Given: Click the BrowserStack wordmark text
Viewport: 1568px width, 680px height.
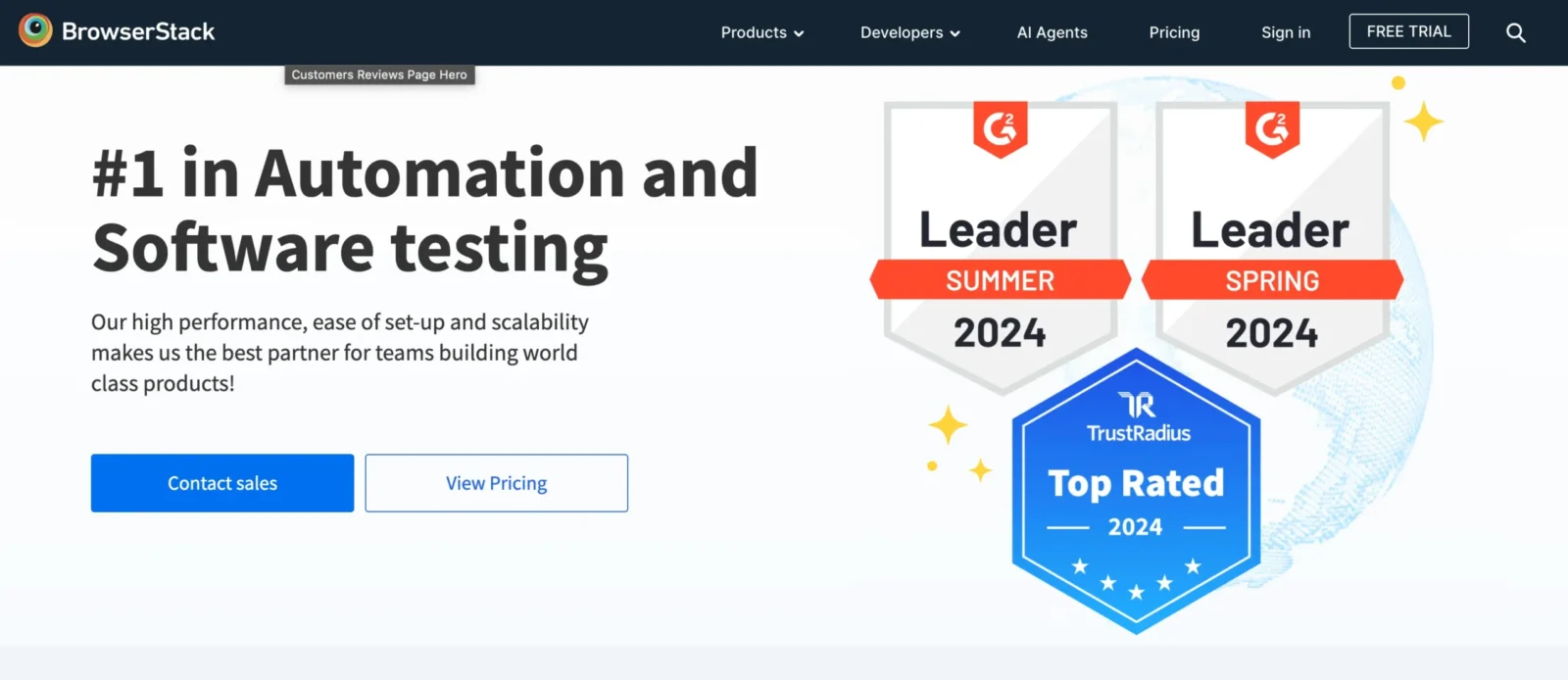Looking at the screenshot, I should click(x=138, y=31).
